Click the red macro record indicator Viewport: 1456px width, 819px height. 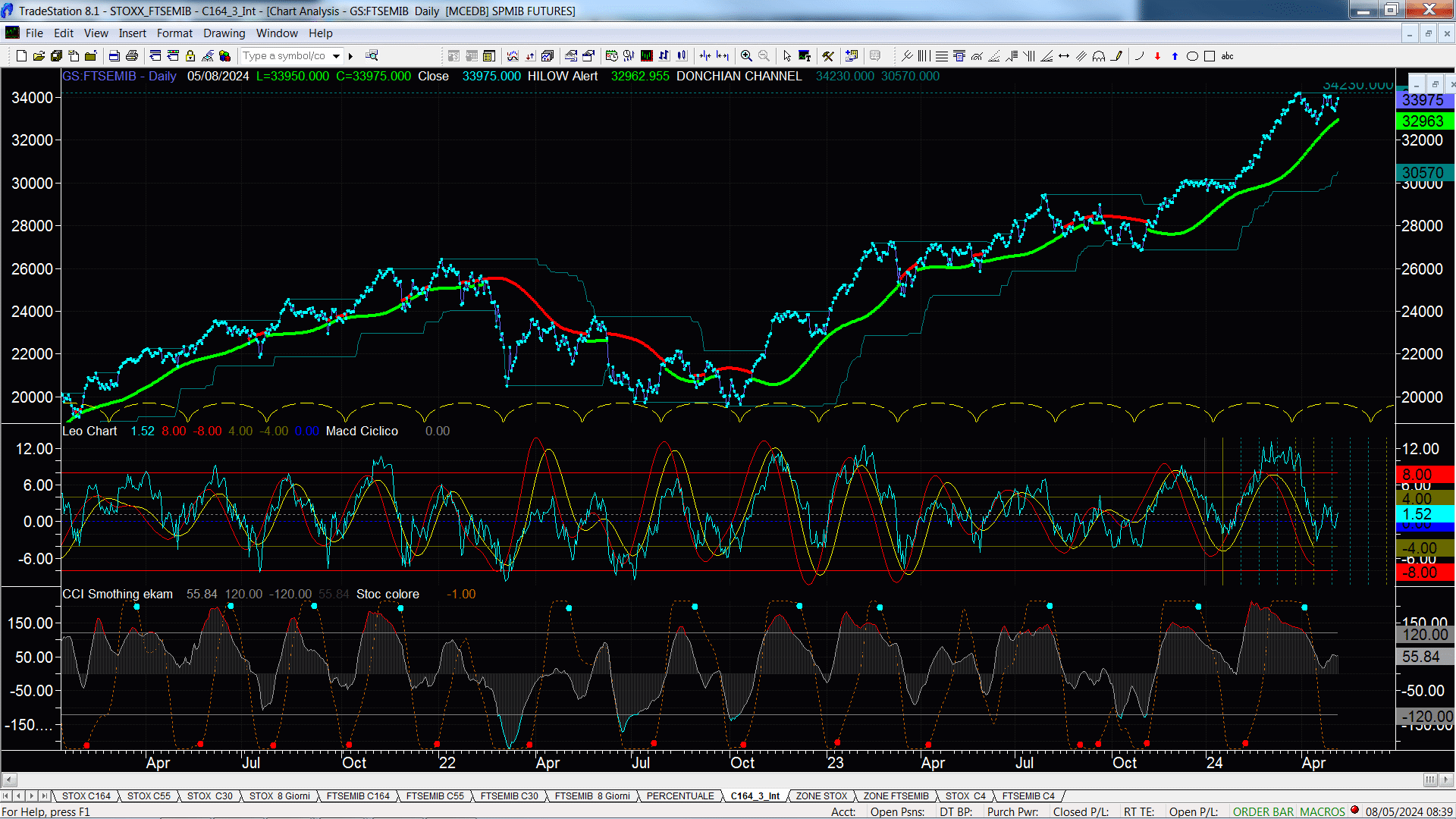coord(1354,811)
